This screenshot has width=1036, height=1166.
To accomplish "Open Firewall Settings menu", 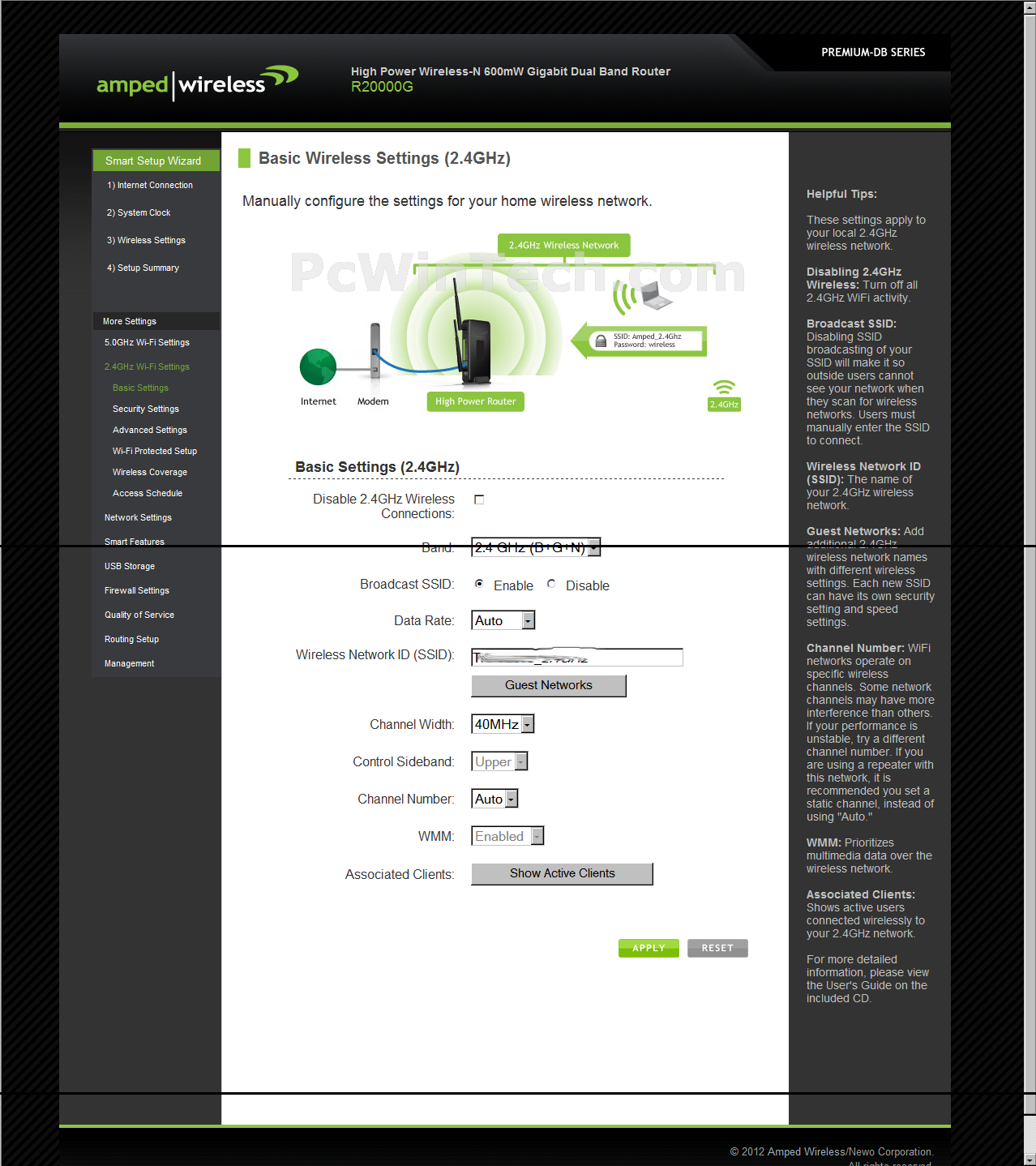I will click(x=137, y=590).
